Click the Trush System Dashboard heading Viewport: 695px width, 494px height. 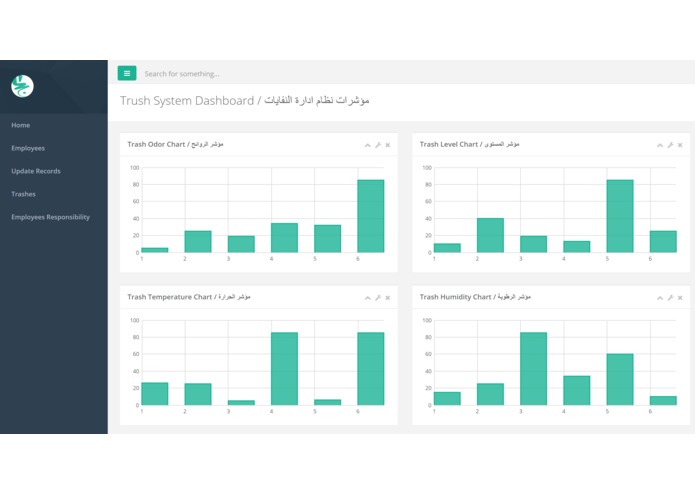245,101
